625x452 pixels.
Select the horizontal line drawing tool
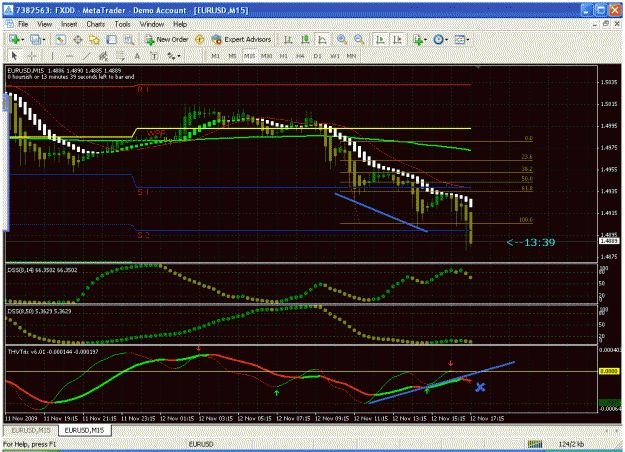(x=69, y=56)
